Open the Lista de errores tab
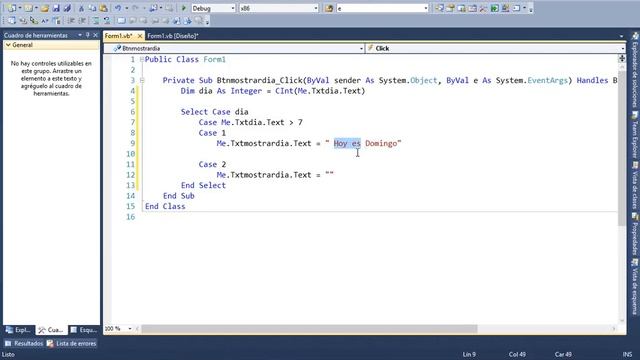The width and height of the screenshot is (640, 360). [72, 344]
